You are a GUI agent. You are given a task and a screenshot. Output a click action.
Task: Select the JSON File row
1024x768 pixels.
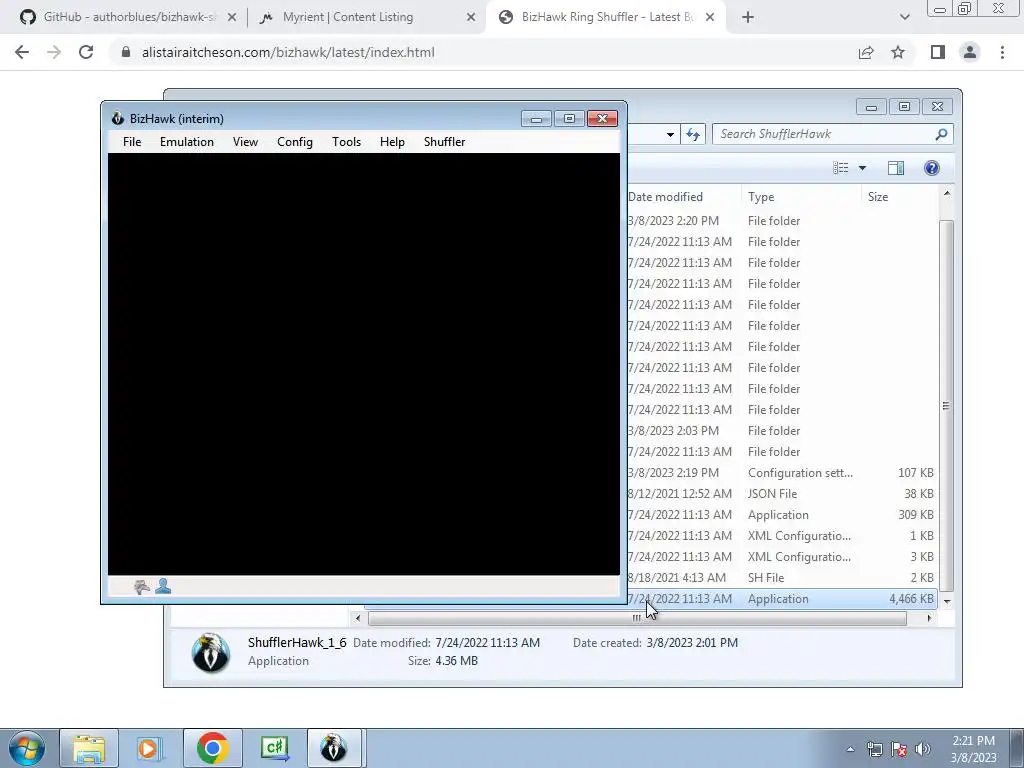point(782,494)
